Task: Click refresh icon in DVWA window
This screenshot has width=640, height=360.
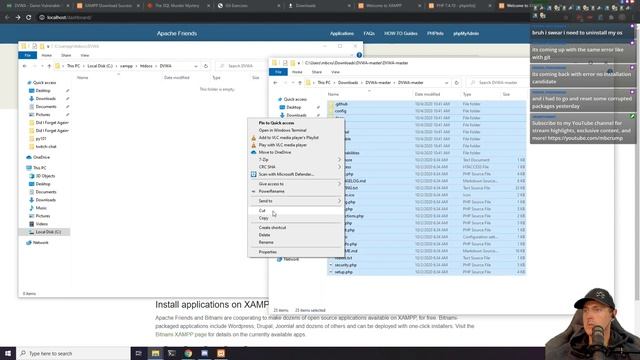Action: point(206,66)
